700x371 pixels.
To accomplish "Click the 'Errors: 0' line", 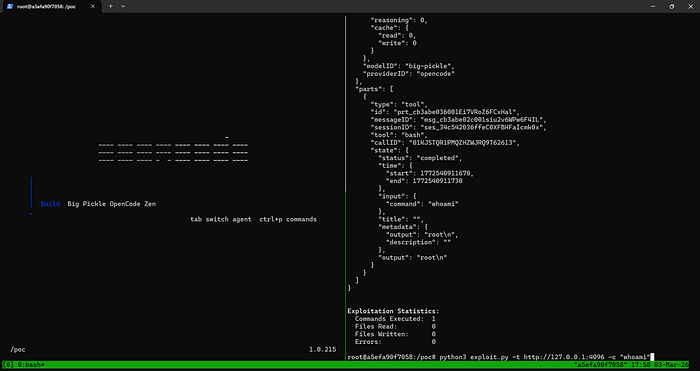I will pos(395,342).
